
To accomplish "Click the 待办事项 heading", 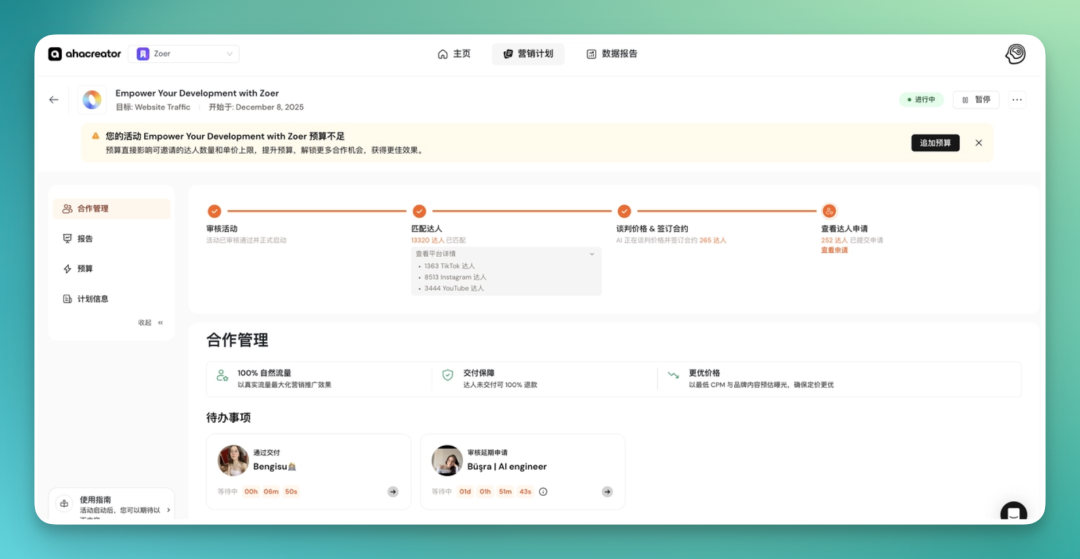I will 229,418.
